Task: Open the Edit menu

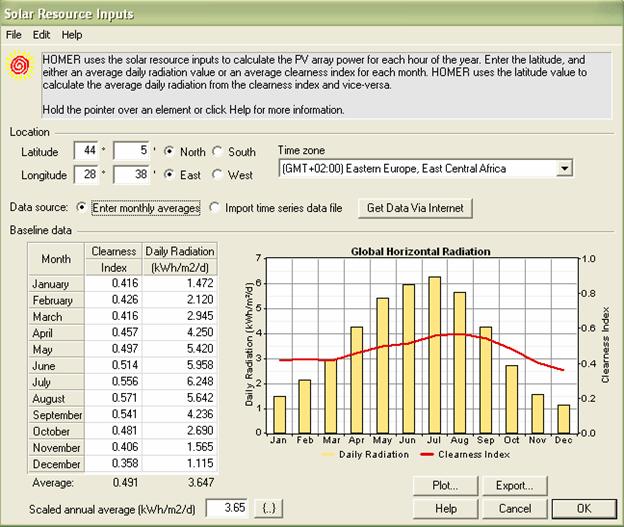Action: (x=41, y=34)
